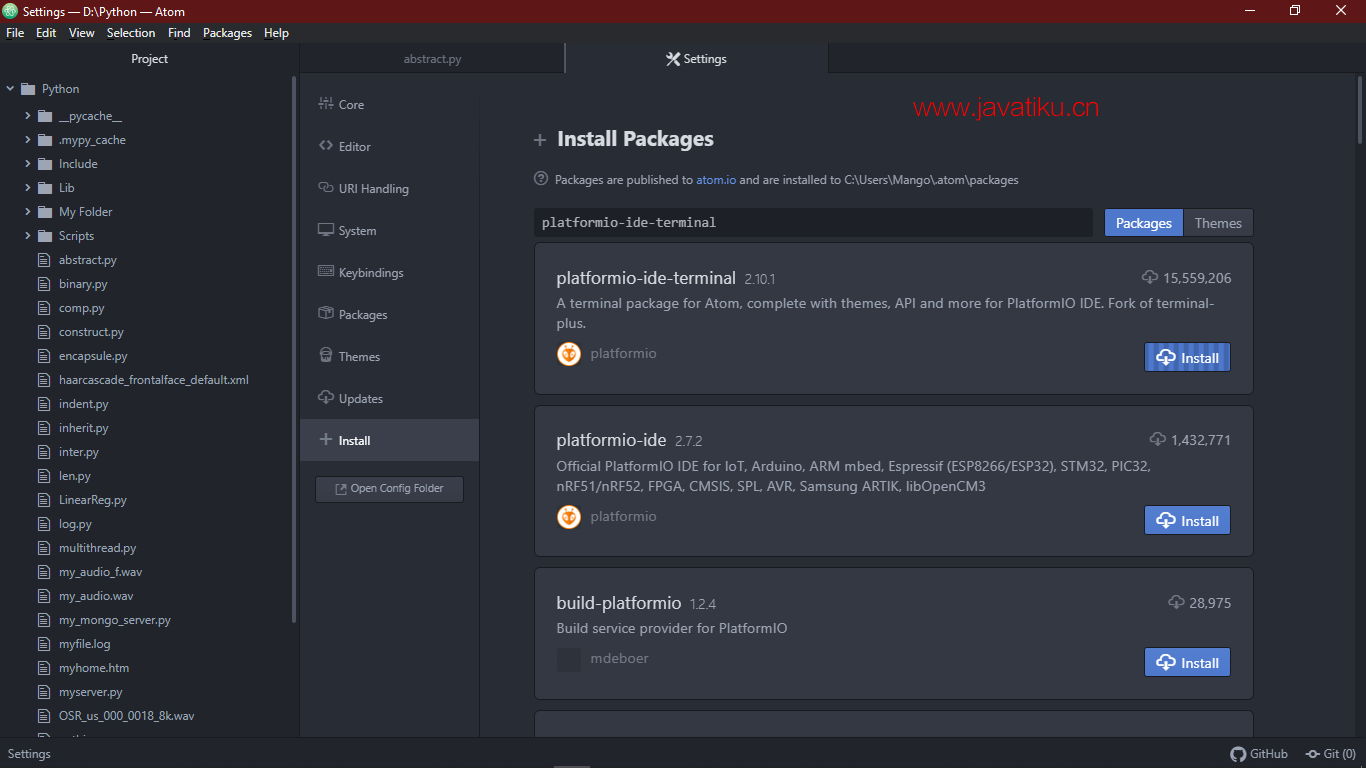Click the settings panel vertical scrollbar
Image resolution: width=1366 pixels, height=768 pixels.
(1360, 110)
